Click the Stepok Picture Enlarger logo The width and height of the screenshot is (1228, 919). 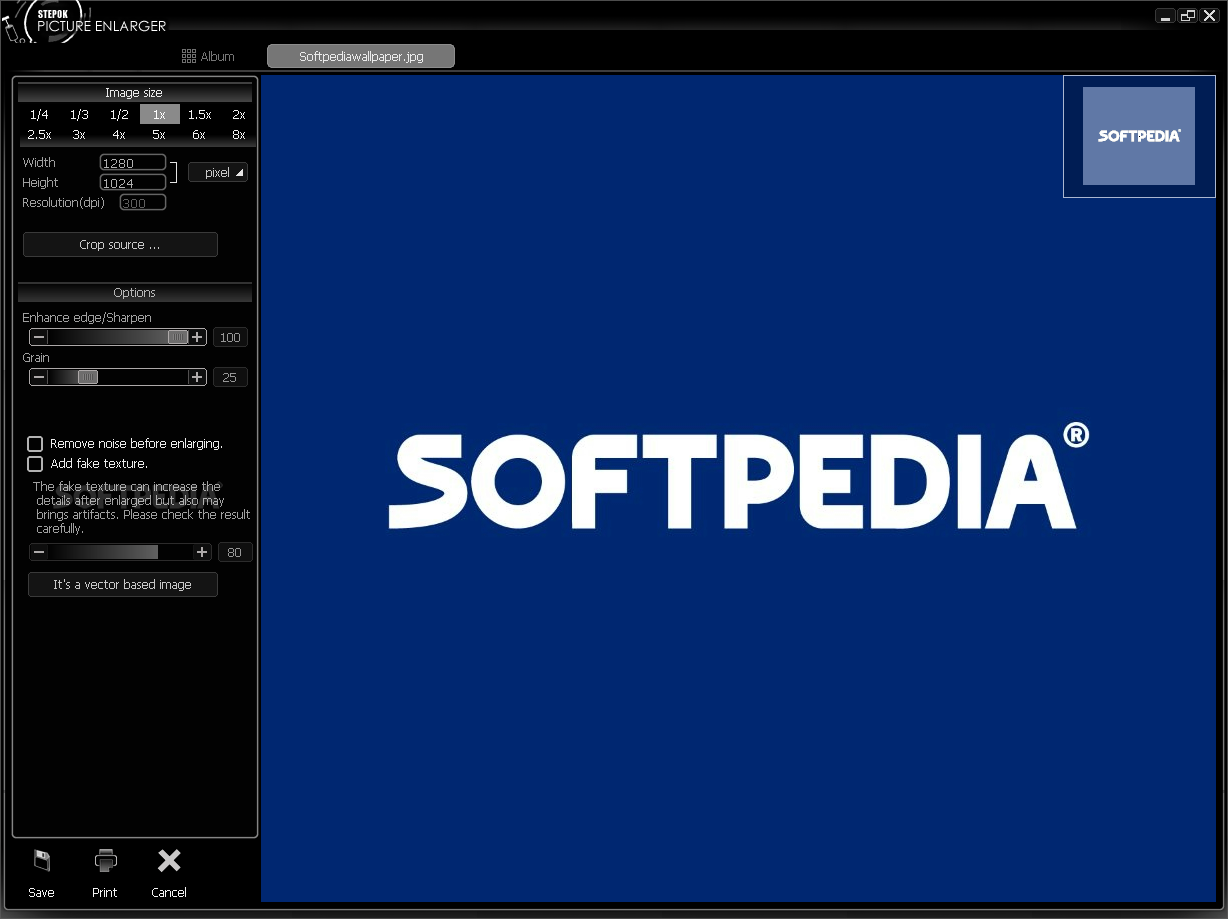point(85,21)
